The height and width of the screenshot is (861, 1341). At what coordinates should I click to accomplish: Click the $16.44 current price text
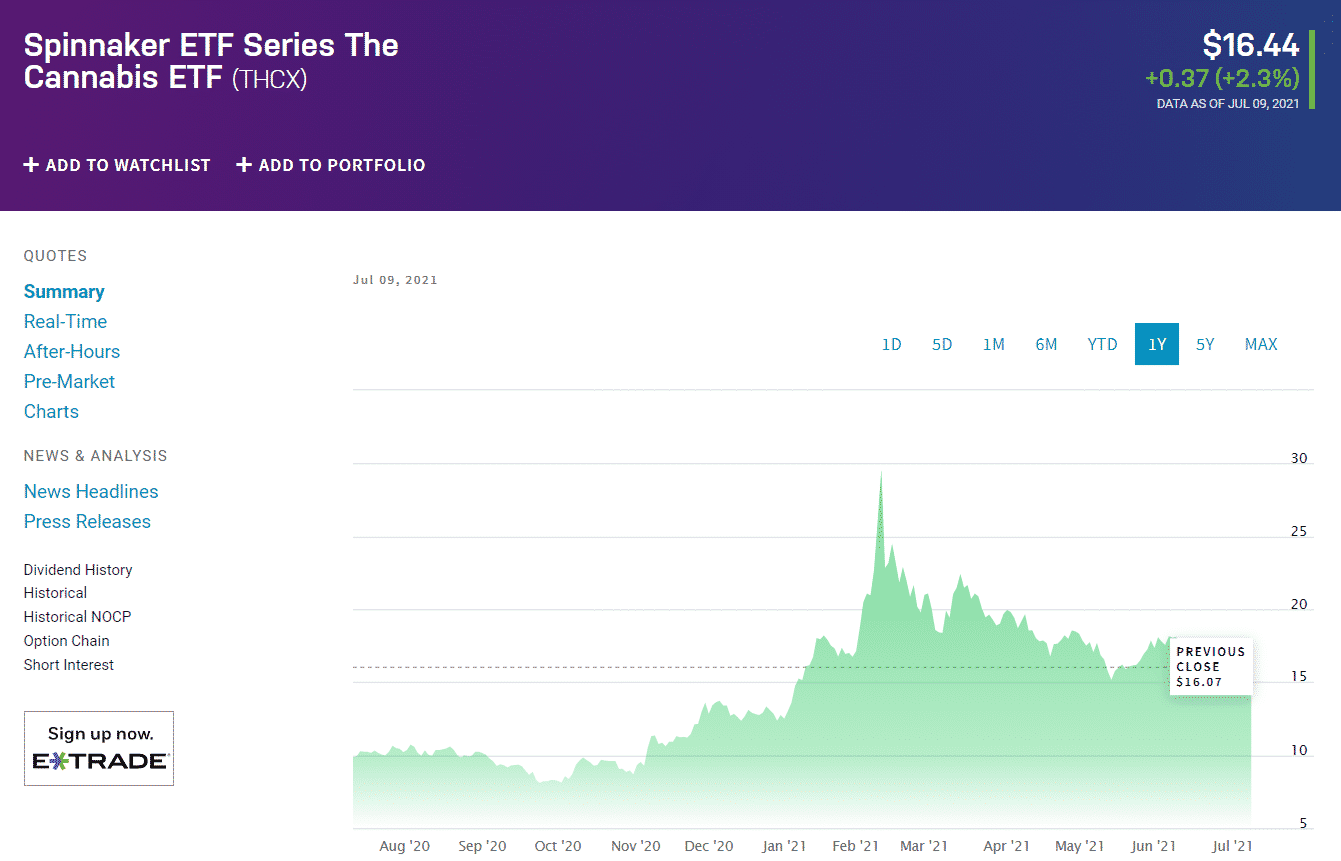(1251, 45)
